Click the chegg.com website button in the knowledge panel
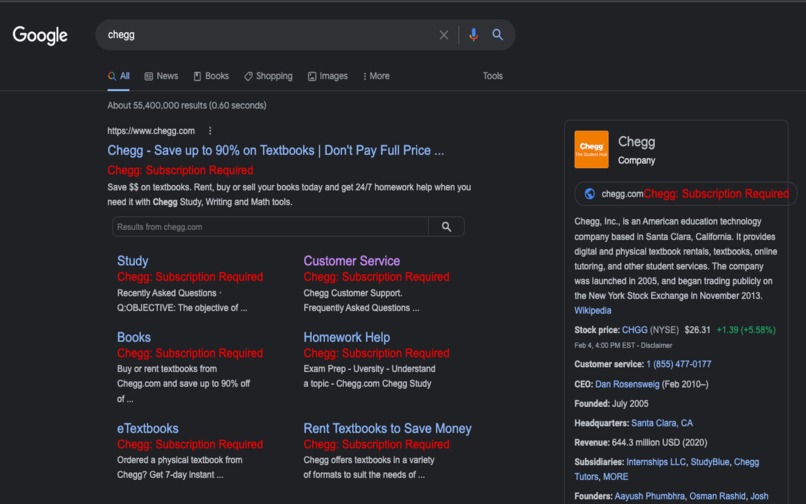 685,194
